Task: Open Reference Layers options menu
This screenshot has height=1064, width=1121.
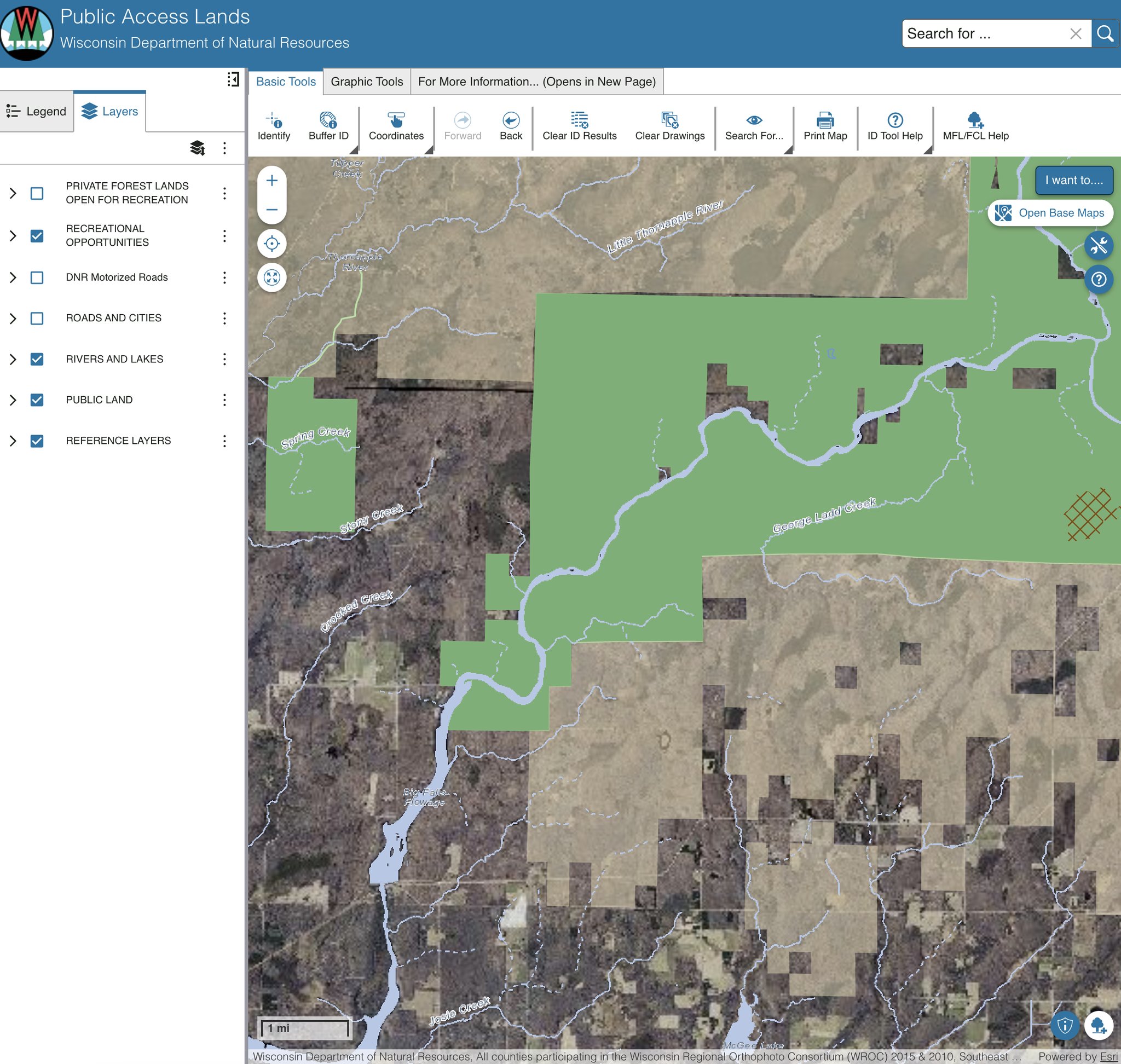Action: click(x=224, y=441)
